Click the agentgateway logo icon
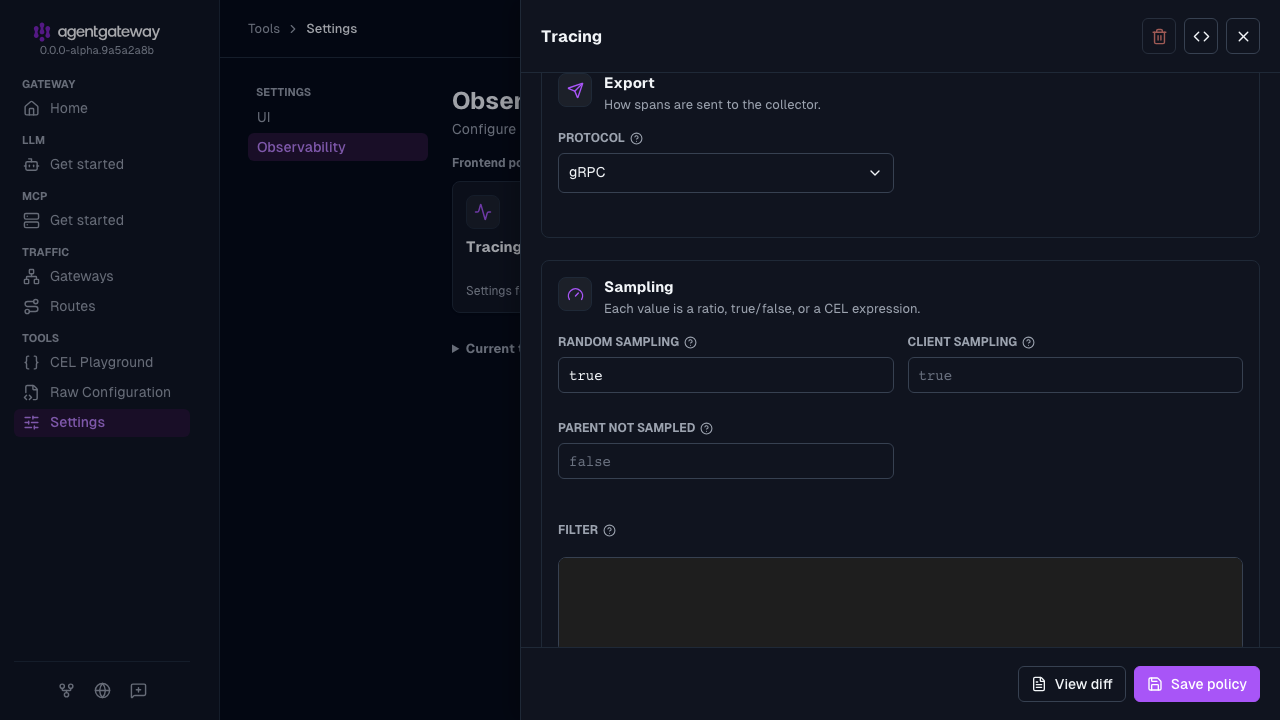This screenshot has height=720, width=1280. [x=42, y=32]
